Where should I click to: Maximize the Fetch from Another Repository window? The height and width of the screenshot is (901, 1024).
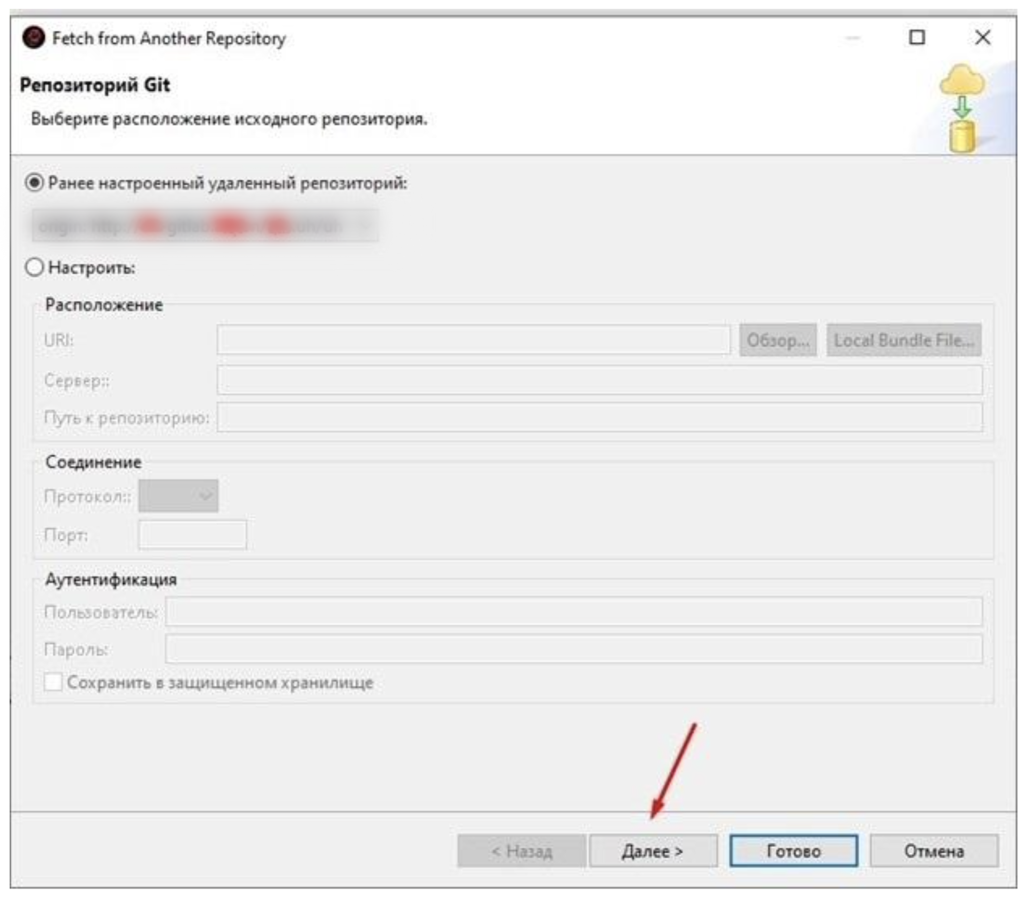pyautogui.click(x=917, y=38)
